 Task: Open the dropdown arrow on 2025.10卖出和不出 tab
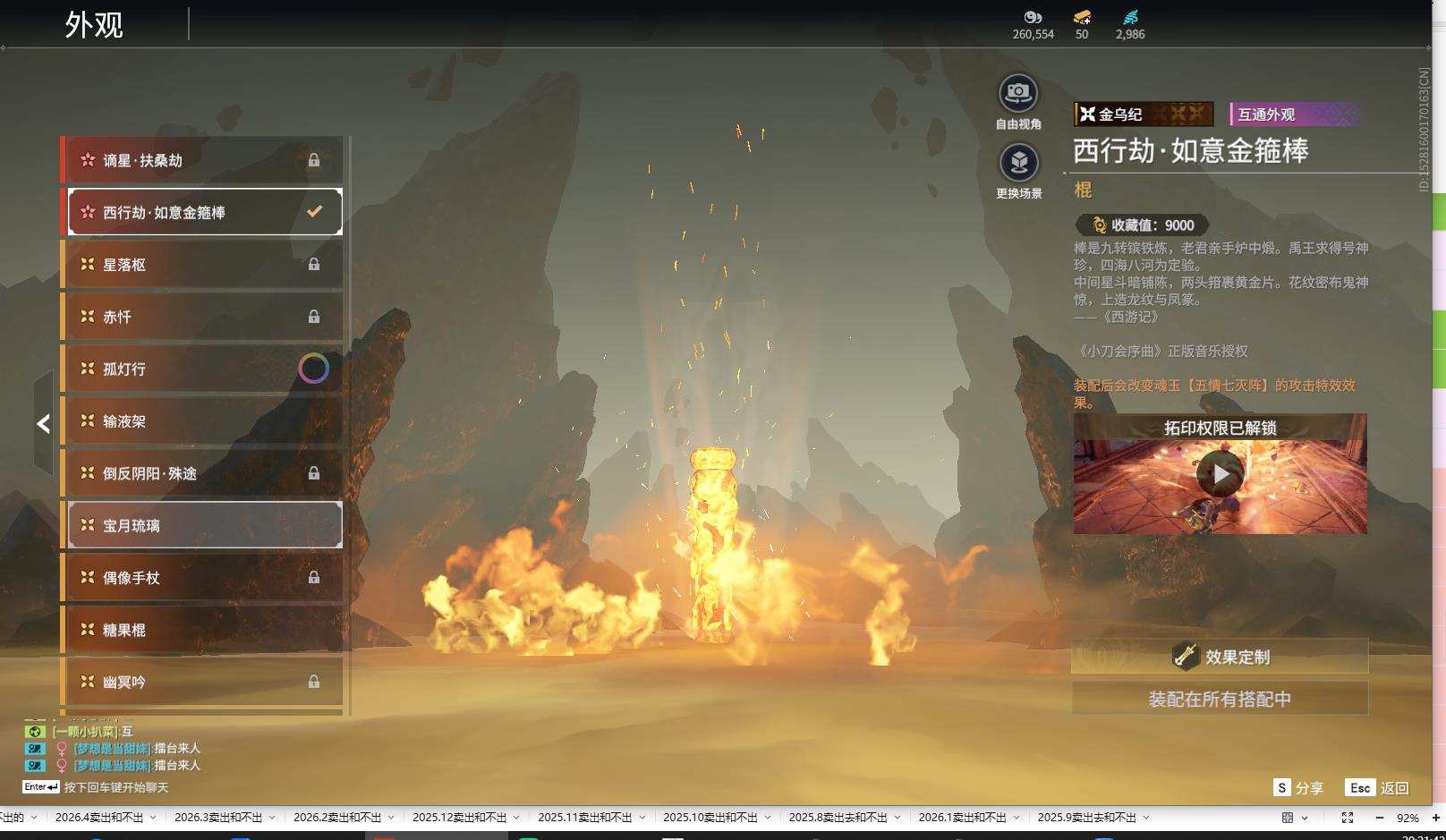[767, 818]
